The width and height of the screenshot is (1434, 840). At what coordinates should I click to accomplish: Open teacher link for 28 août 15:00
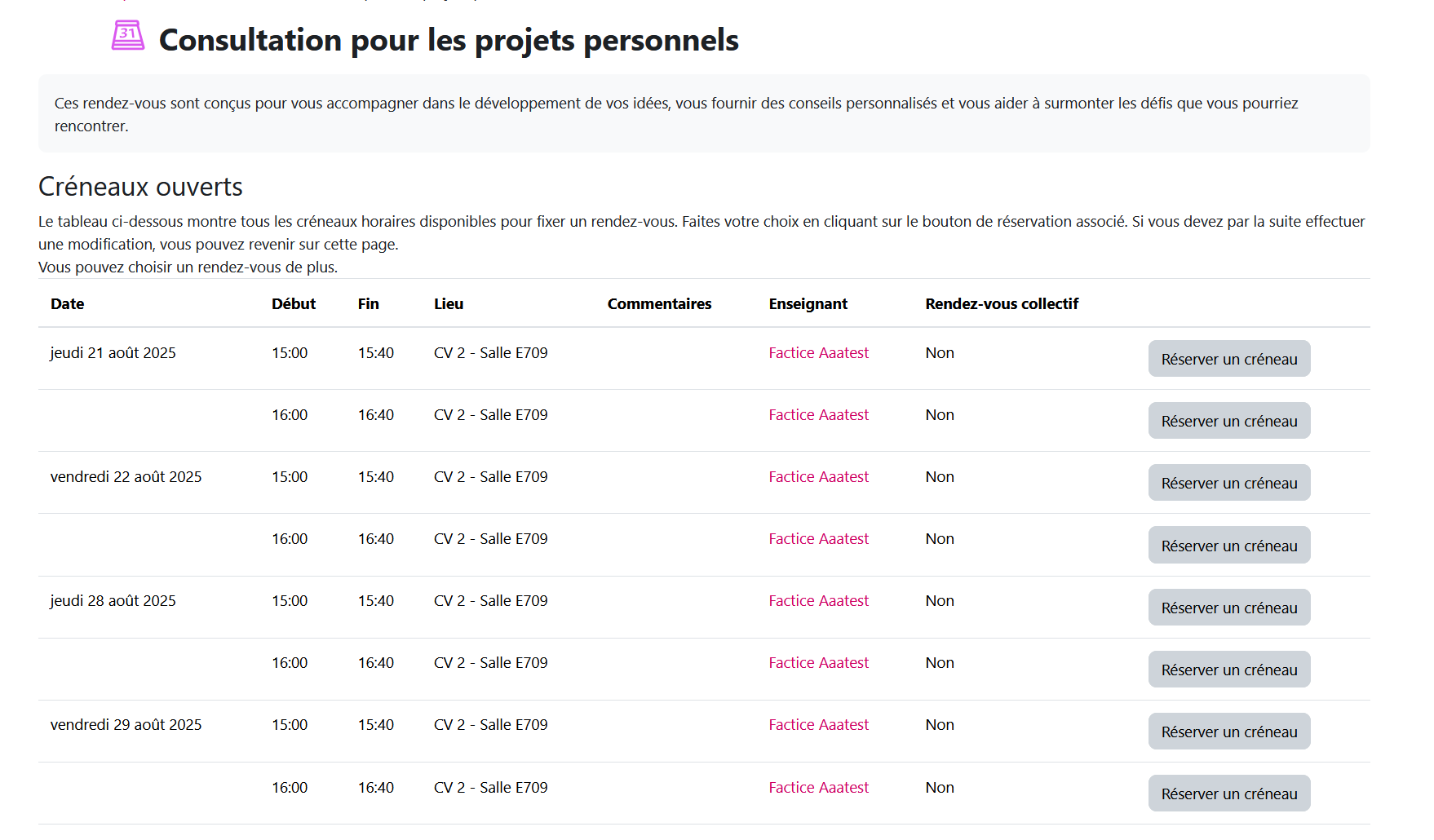coord(818,601)
